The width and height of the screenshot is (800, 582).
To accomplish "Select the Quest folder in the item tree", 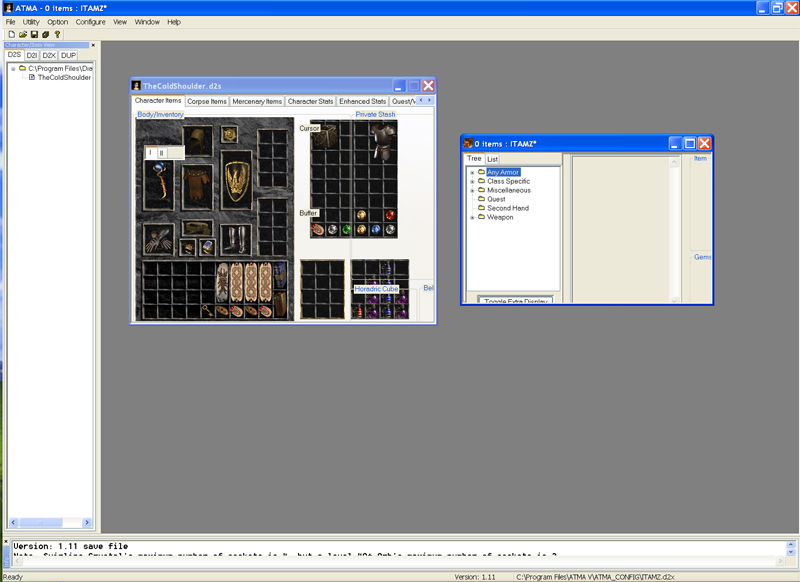I will [x=496, y=199].
